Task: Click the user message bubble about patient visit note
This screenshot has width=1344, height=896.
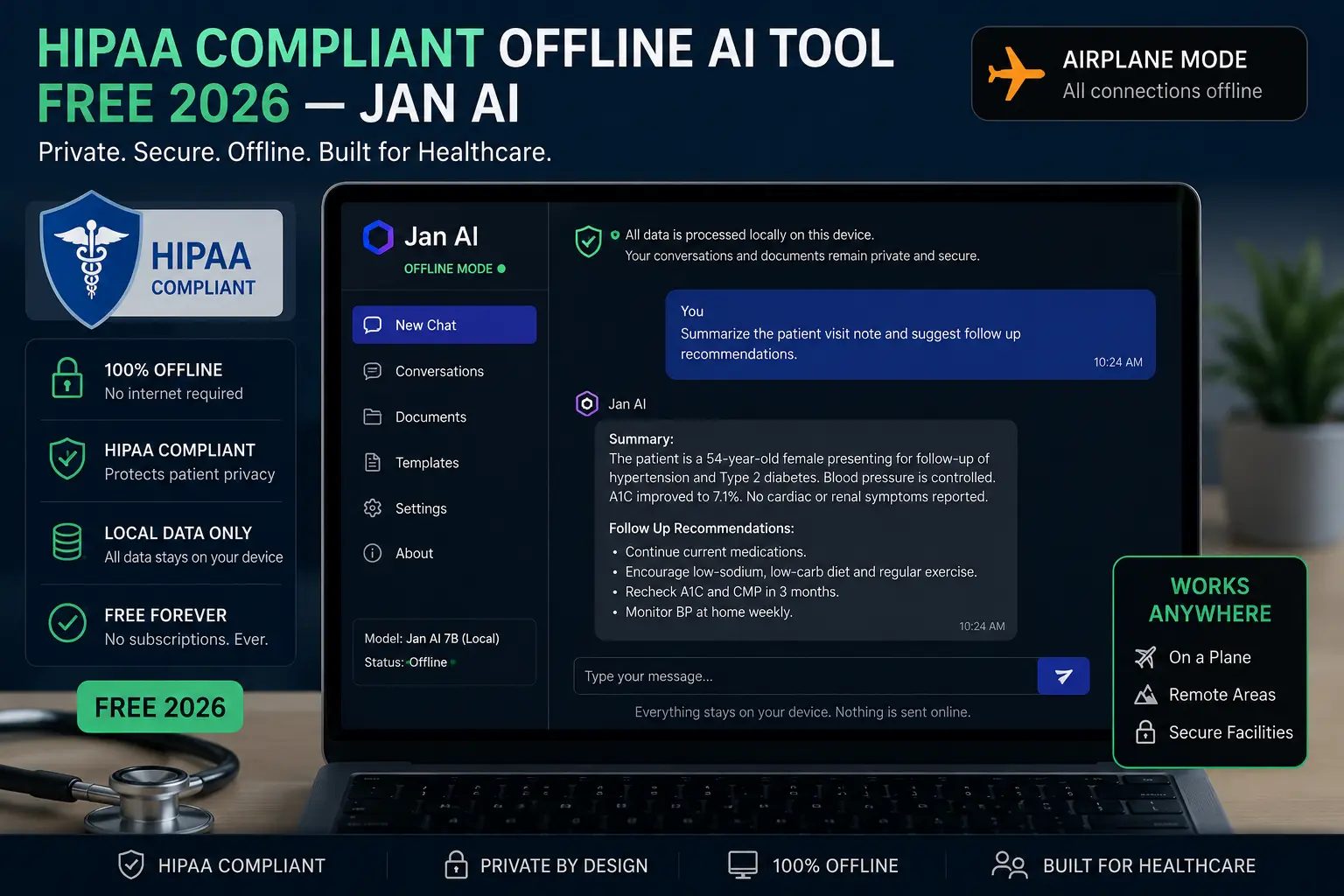Action: point(910,334)
